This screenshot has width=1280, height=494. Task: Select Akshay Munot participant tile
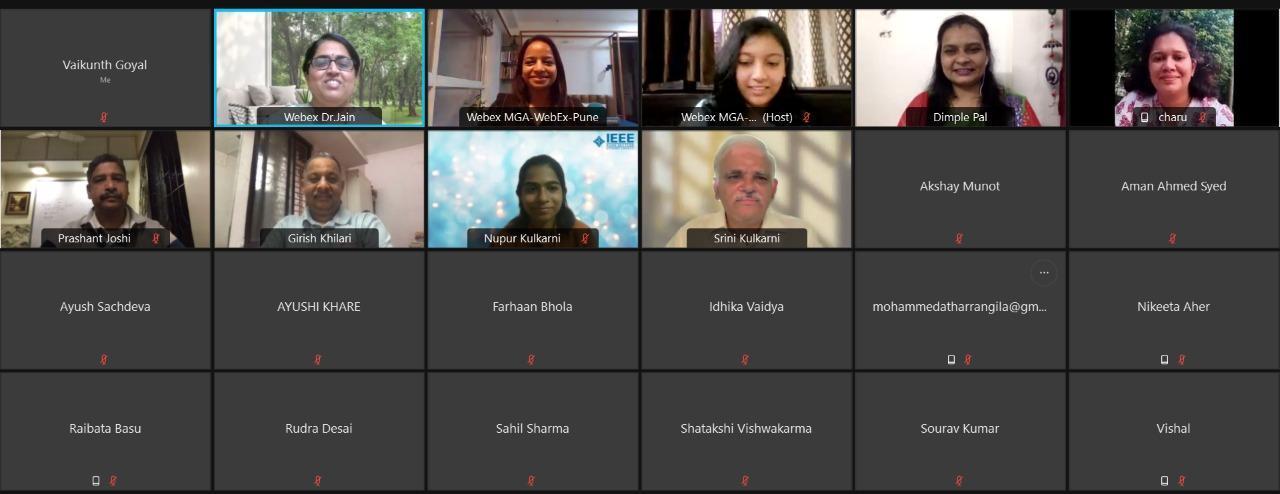point(960,189)
